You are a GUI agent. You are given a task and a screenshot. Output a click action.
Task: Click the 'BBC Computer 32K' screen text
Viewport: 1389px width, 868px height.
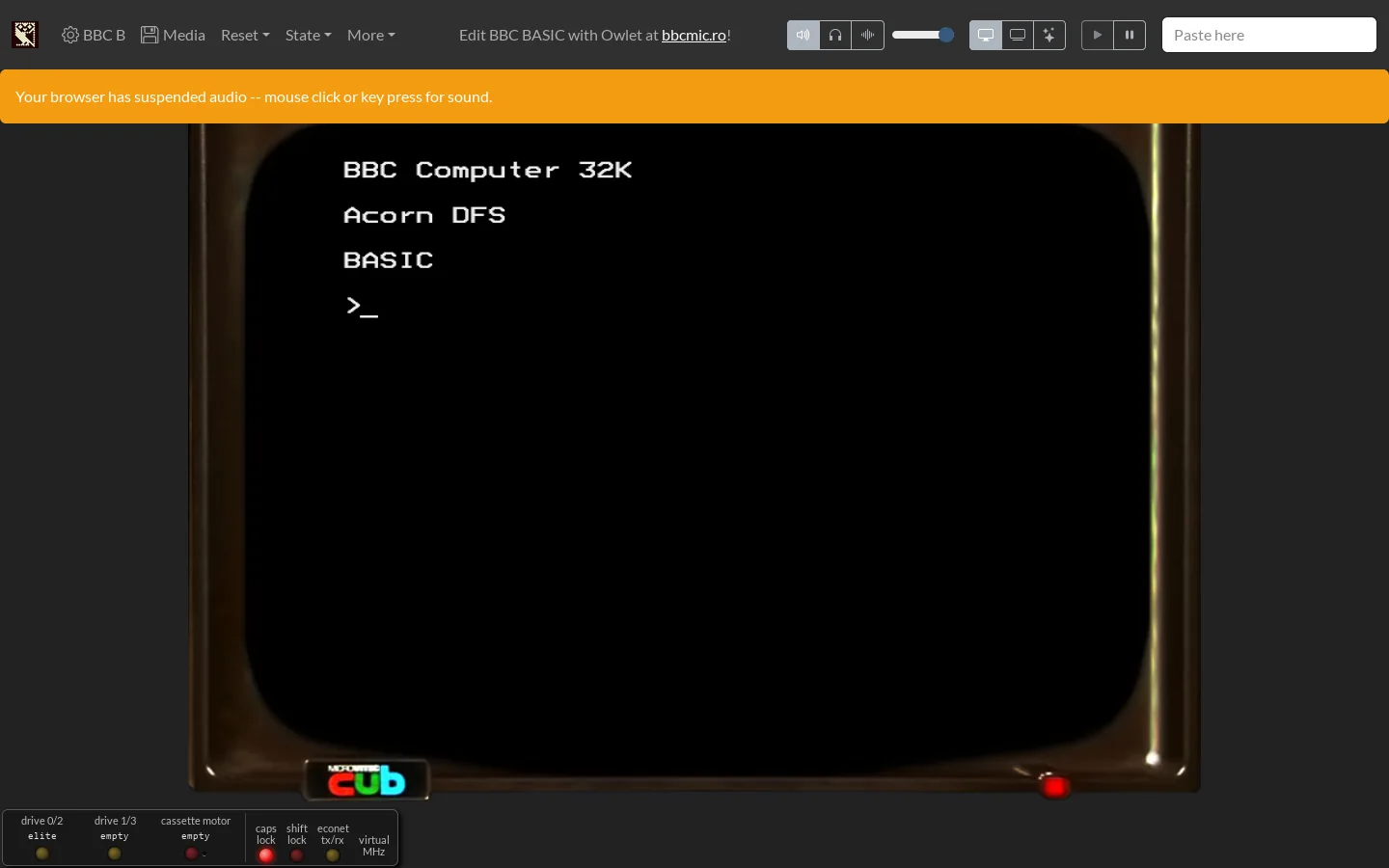click(x=488, y=171)
